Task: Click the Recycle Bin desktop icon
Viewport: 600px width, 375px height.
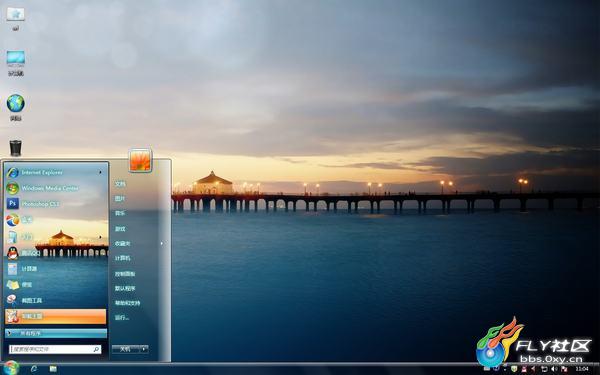Action: (x=15, y=148)
